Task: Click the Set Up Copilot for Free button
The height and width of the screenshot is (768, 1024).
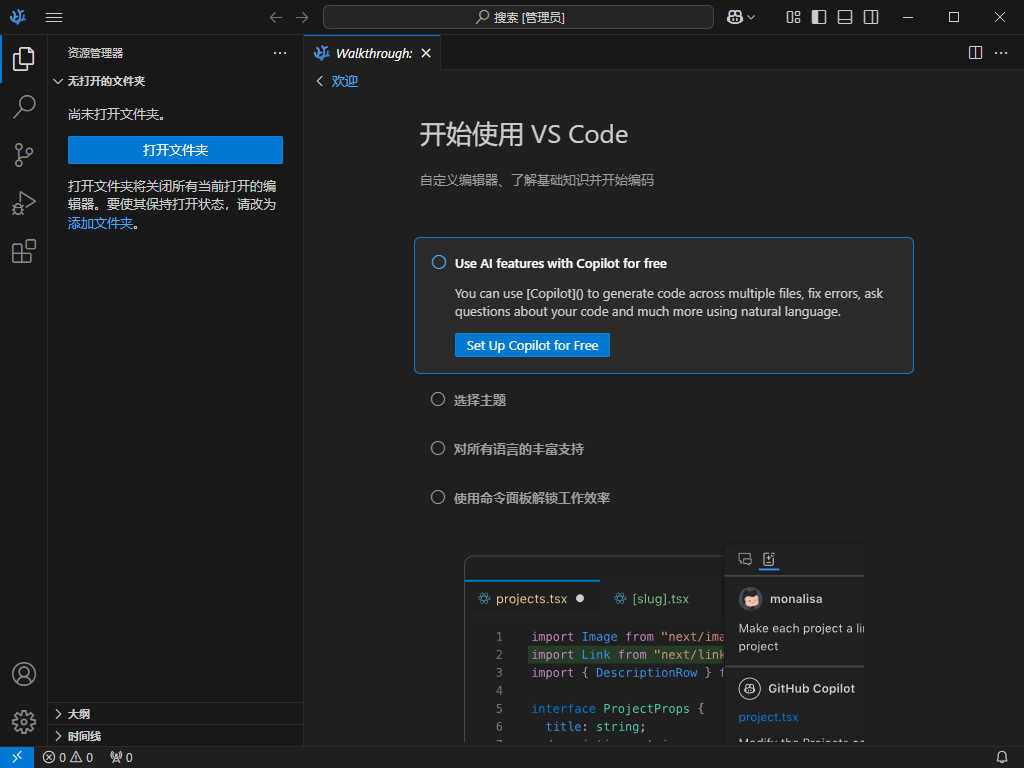Action: 532,345
